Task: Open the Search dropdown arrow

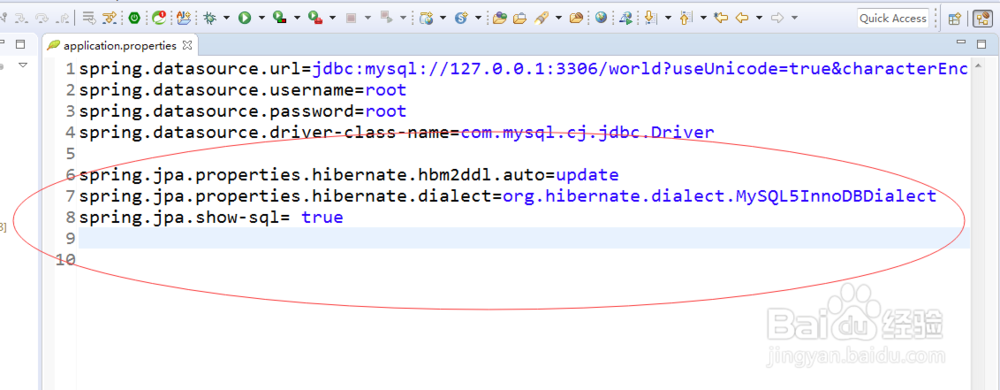Action: click(559, 18)
